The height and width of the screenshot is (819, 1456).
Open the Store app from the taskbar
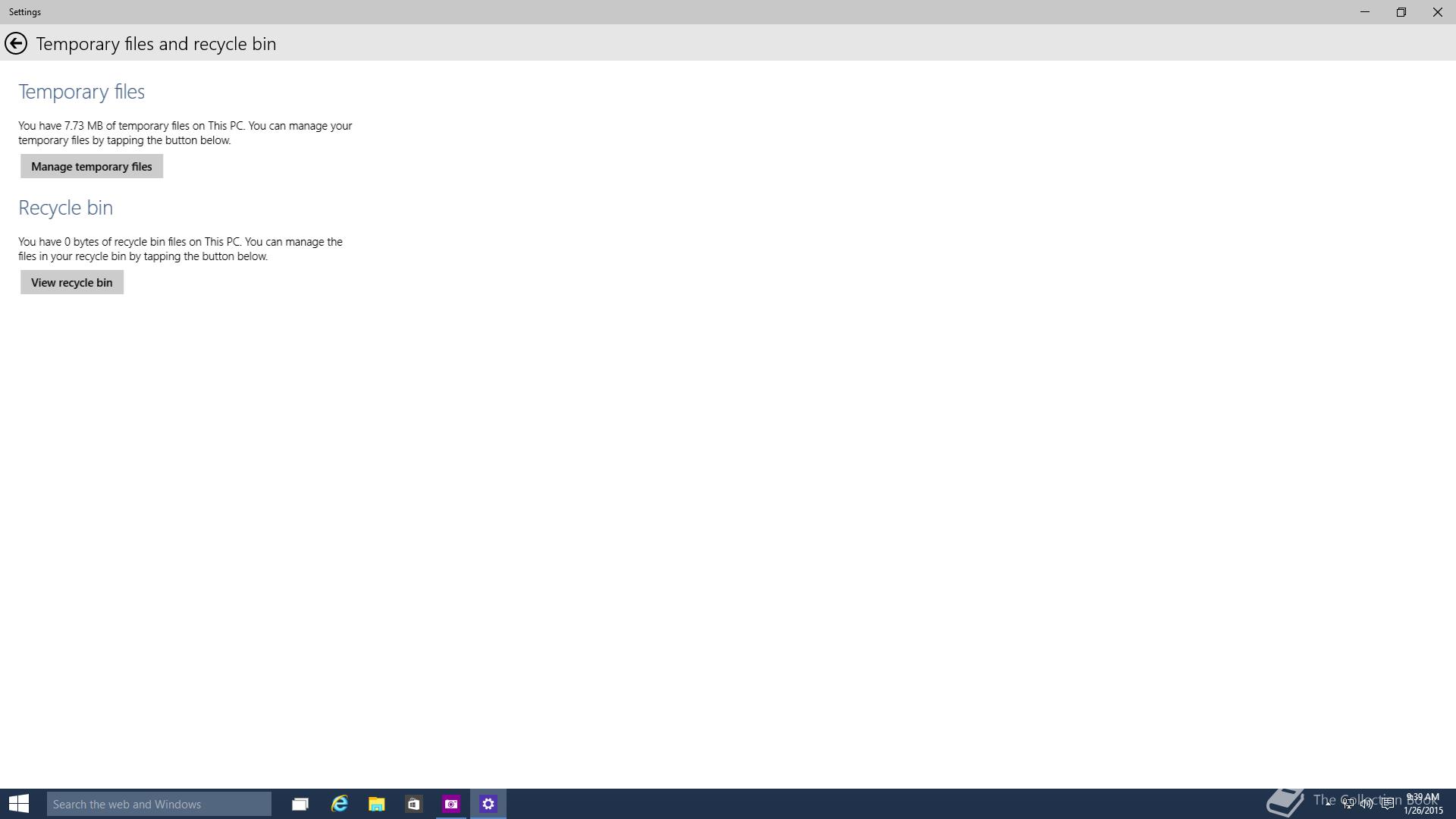coord(413,804)
